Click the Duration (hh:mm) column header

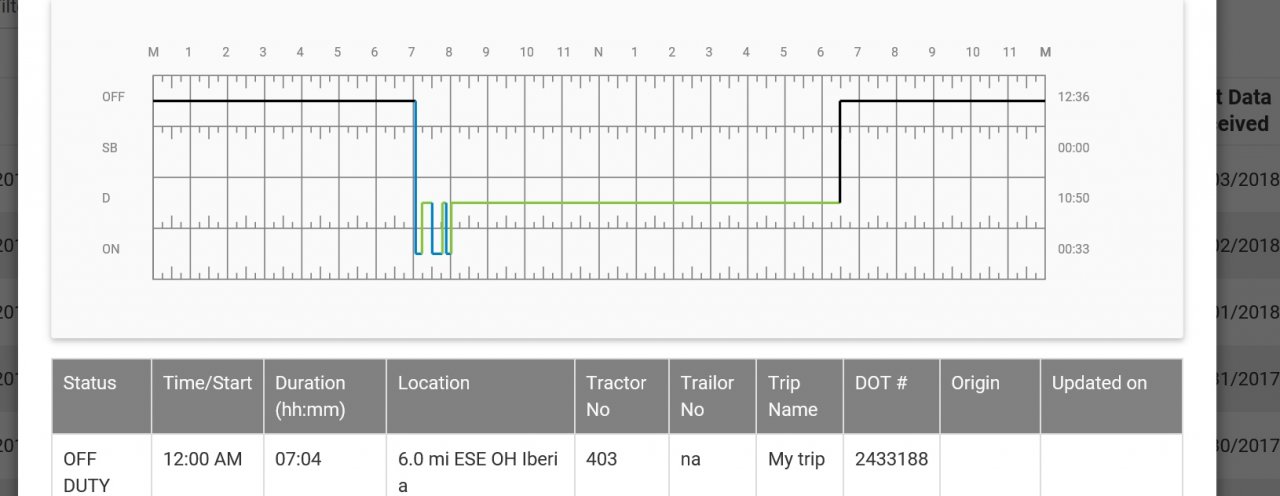pos(310,396)
